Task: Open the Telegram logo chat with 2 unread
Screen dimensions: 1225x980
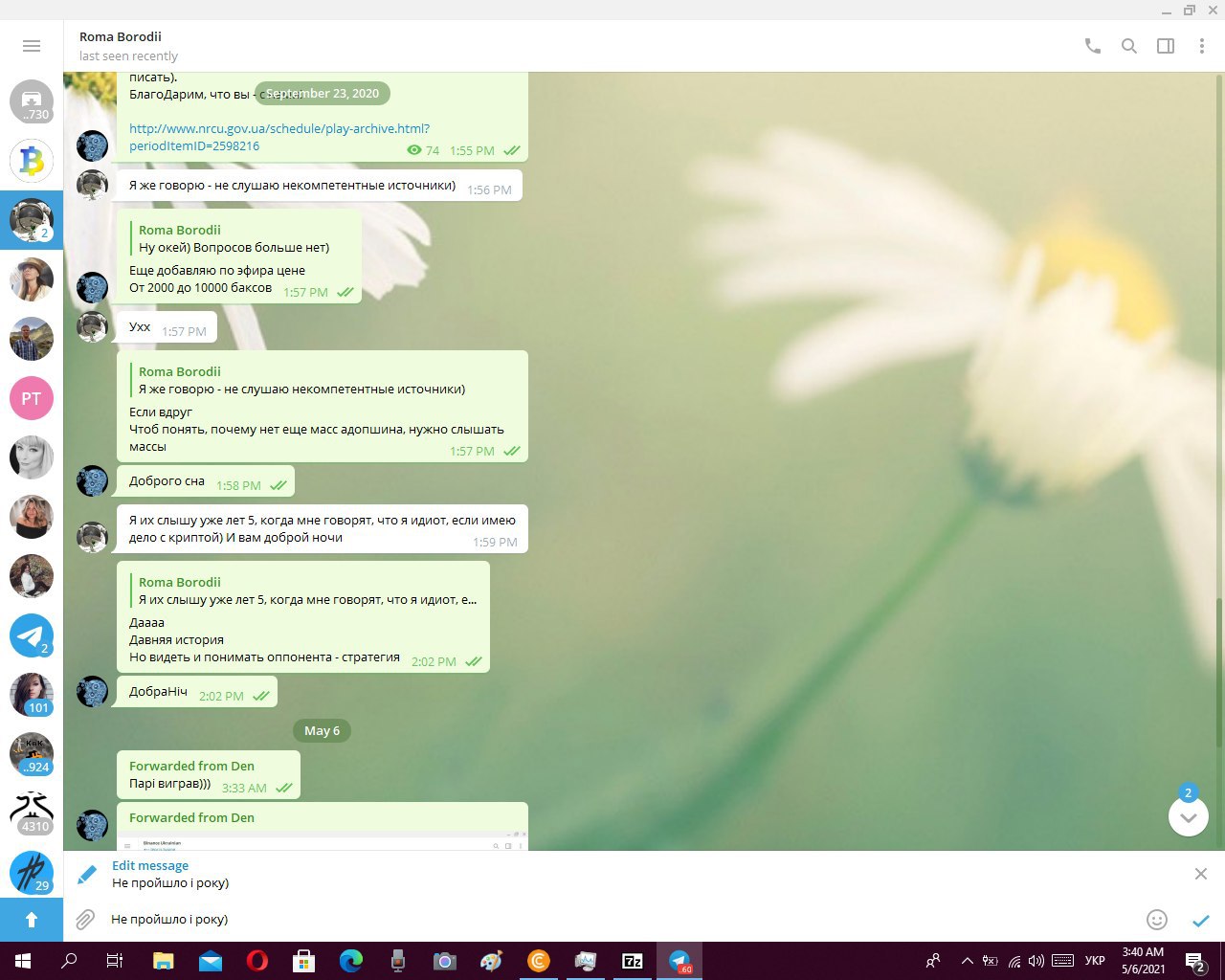Action: coord(32,635)
